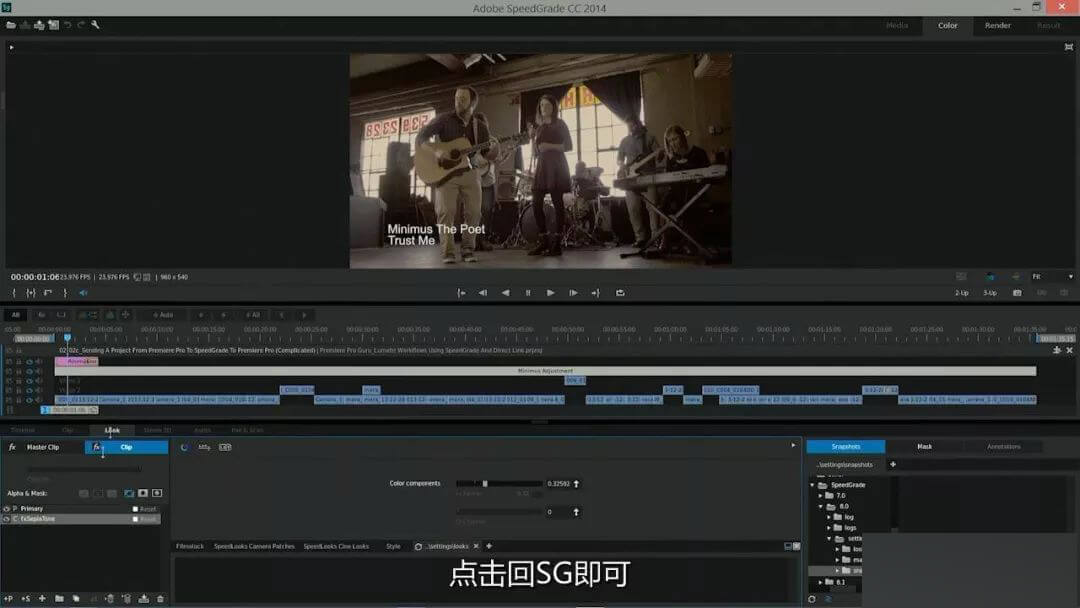Click the save look icon in layer toolbar
The image size is (1080, 608).
[x=144, y=598]
